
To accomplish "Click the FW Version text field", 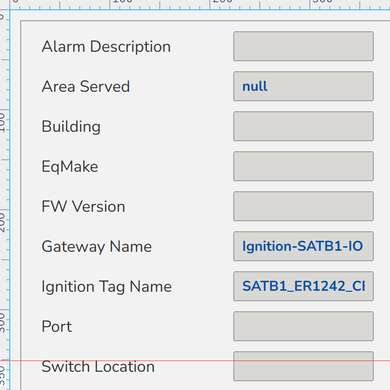I will click(303, 206).
